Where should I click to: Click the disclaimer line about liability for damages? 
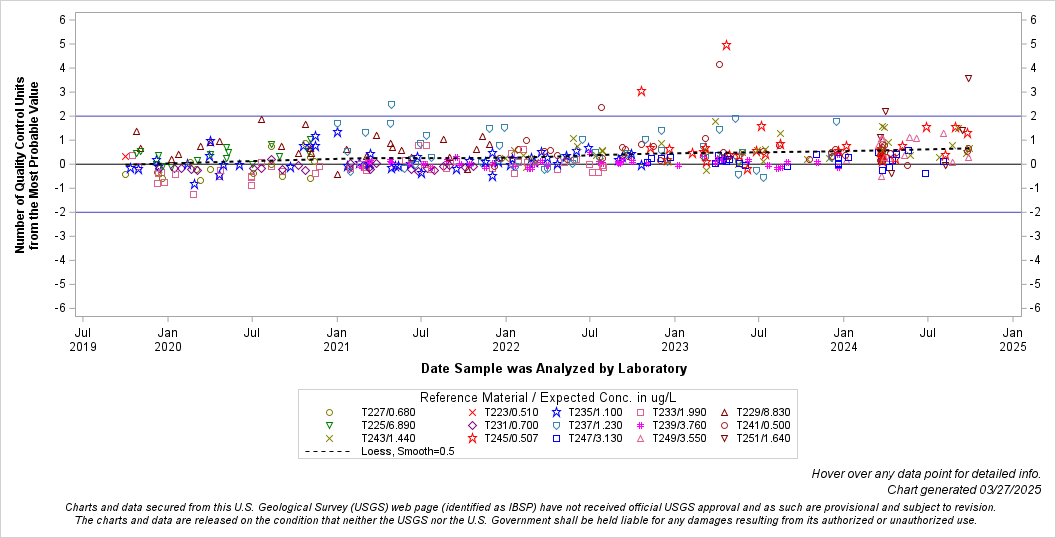[x=526, y=520]
